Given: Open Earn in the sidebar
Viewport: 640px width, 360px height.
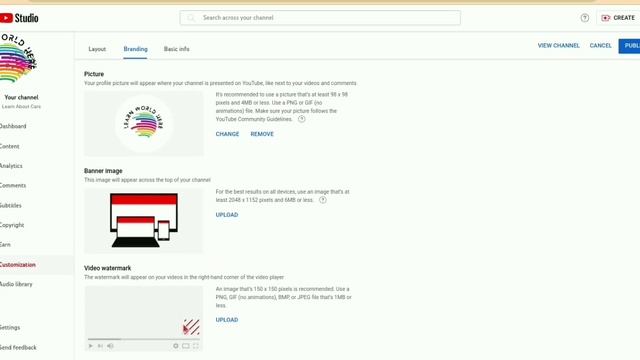Looking at the screenshot, I should tap(6, 245).
